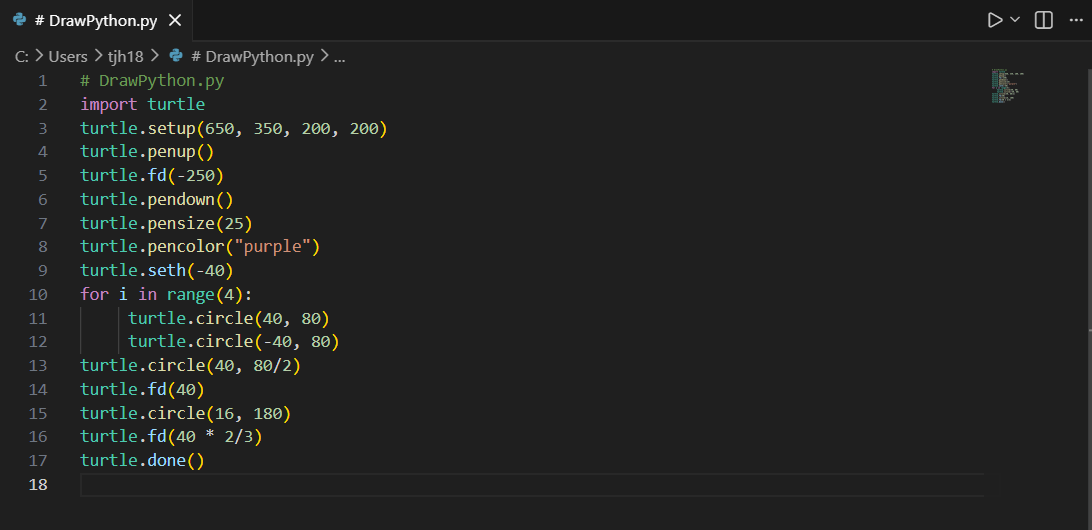
Task: Open the More Actions ellipsis menu
Action: 1076,20
